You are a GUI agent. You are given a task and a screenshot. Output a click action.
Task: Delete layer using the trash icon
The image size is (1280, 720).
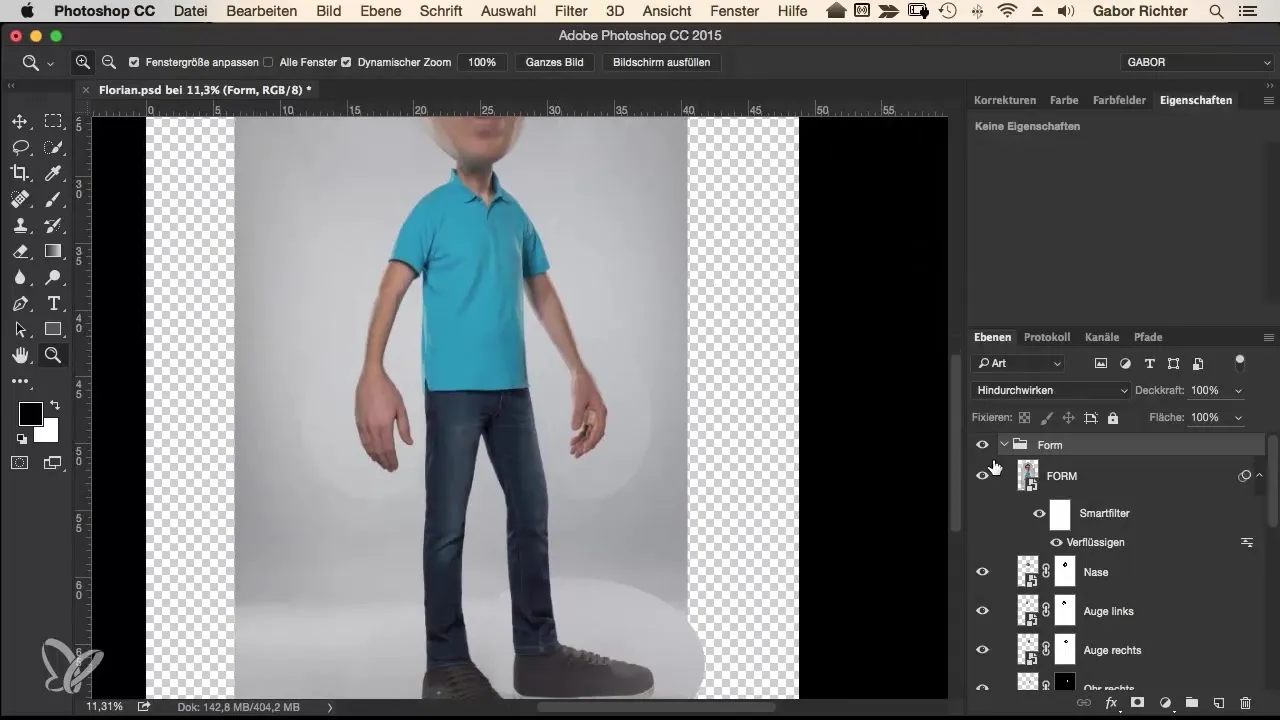(x=1245, y=703)
